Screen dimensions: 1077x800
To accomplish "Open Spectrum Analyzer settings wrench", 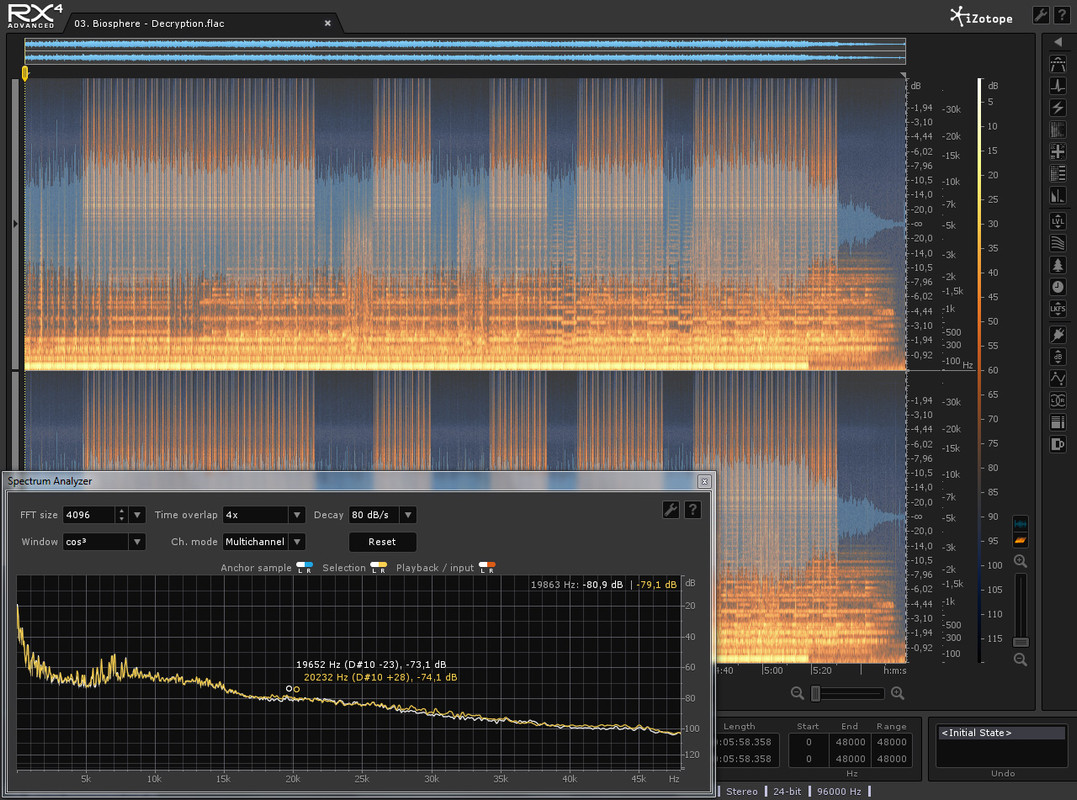I will click(671, 510).
